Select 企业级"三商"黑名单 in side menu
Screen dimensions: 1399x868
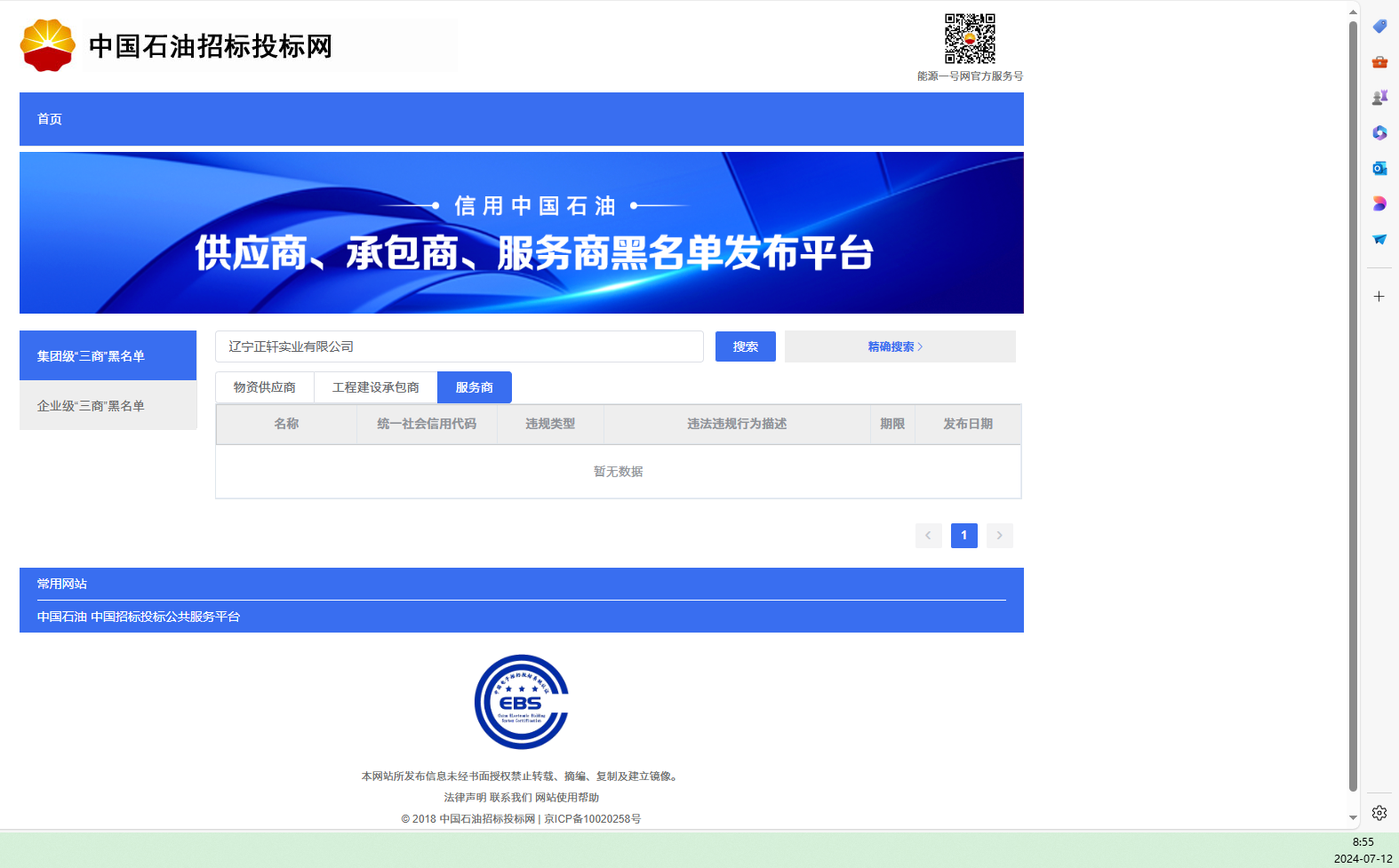108,406
